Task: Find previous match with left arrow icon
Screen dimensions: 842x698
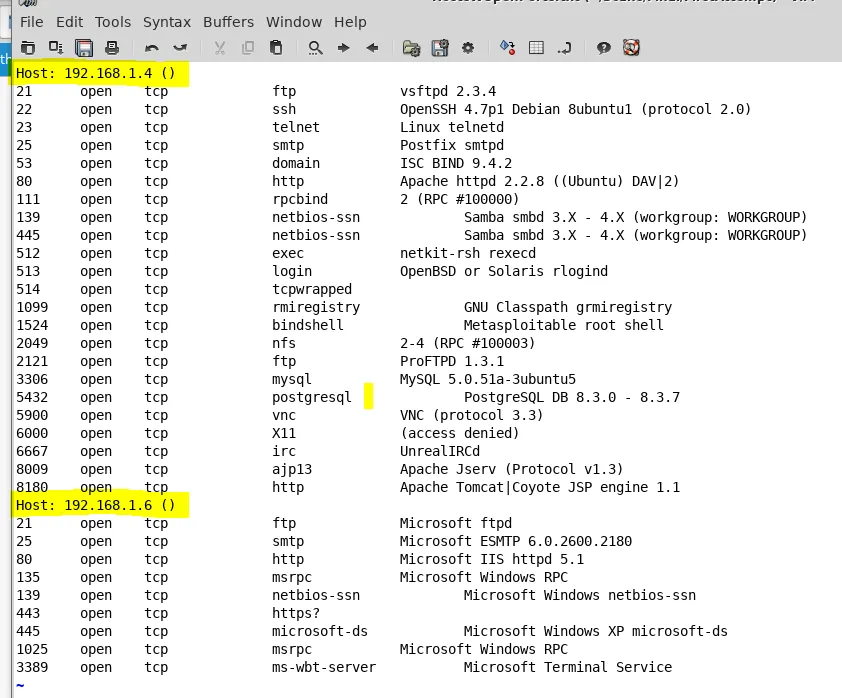Action: (372, 48)
